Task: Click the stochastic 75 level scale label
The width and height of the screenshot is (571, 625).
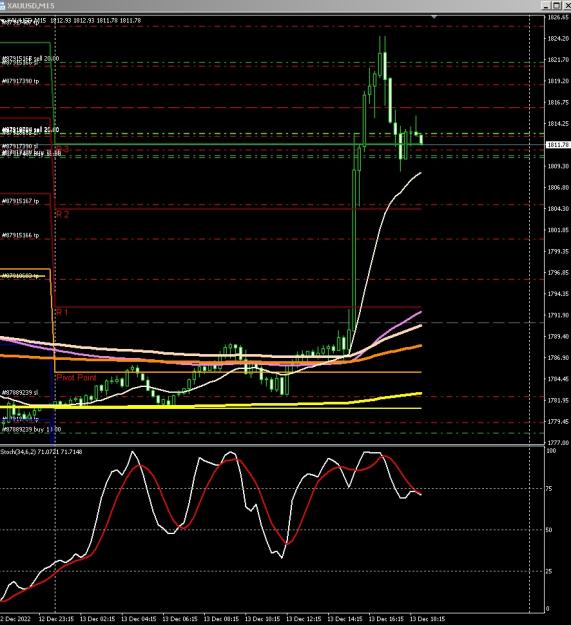Action: pyautogui.click(x=549, y=489)
